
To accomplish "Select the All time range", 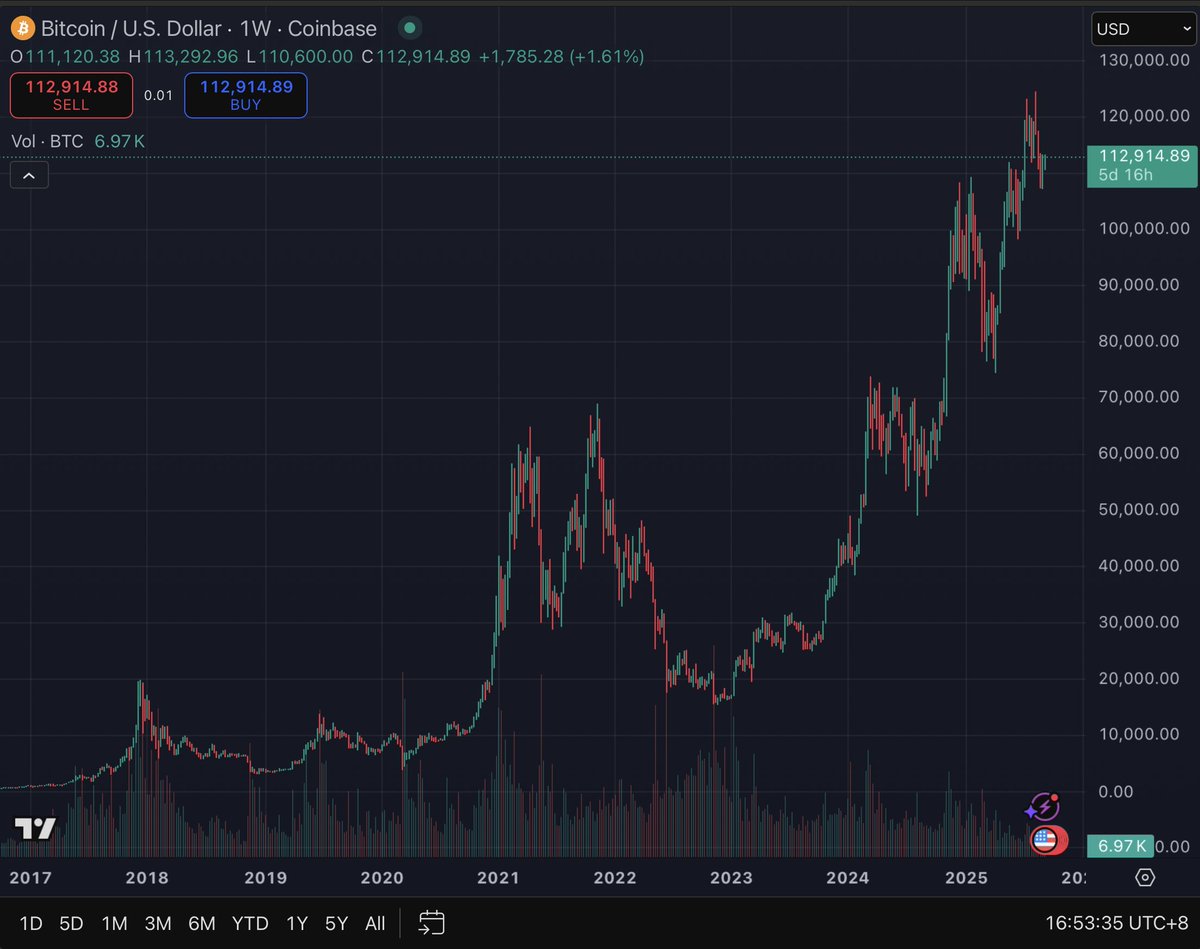I will coord(375,923).
